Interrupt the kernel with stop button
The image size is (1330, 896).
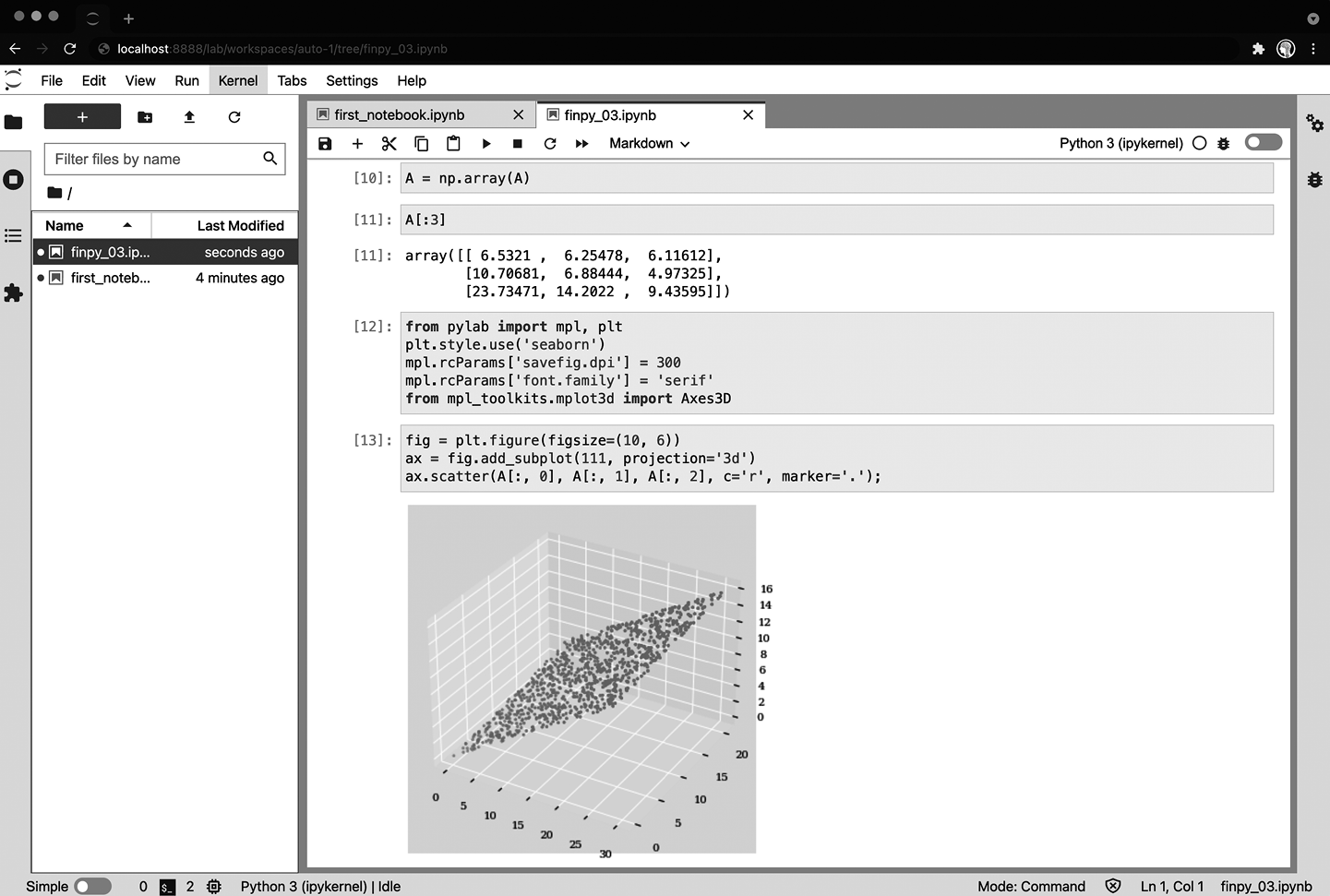coord(518,144)
